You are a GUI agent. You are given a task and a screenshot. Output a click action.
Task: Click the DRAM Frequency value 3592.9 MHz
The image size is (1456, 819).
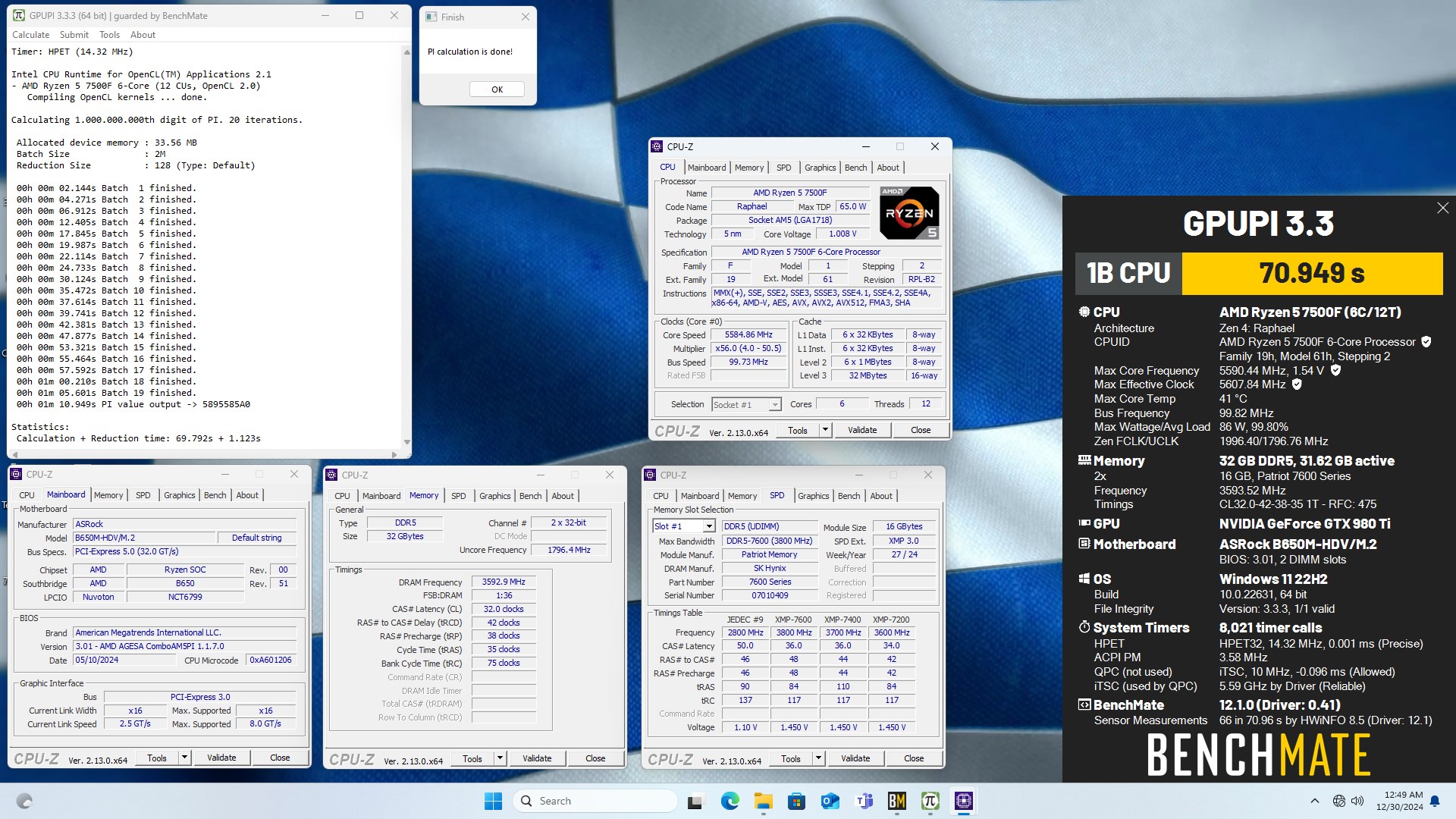pyautogui.click(x=504, y=582)
